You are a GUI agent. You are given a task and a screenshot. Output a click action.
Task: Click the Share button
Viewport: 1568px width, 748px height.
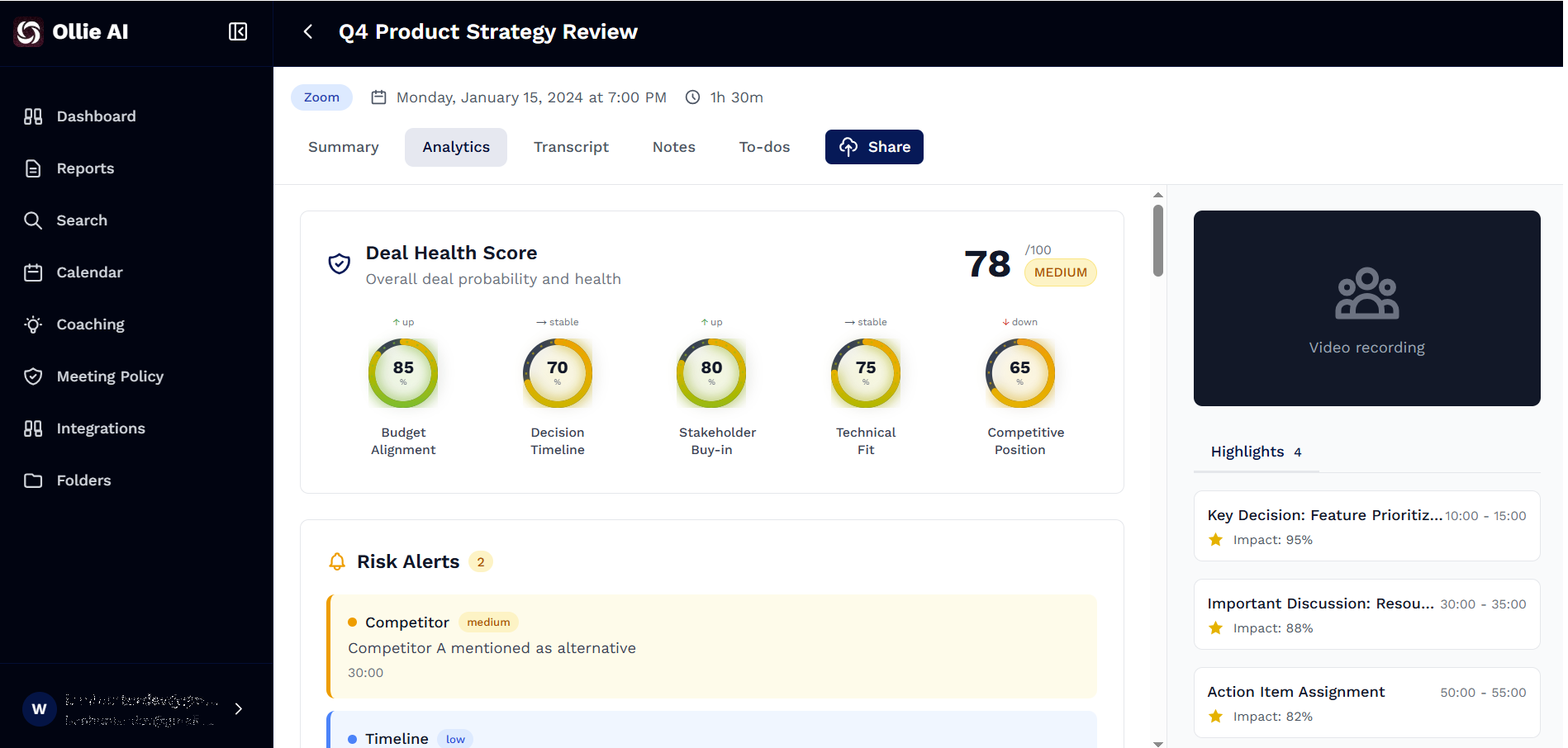coord(874,147)
